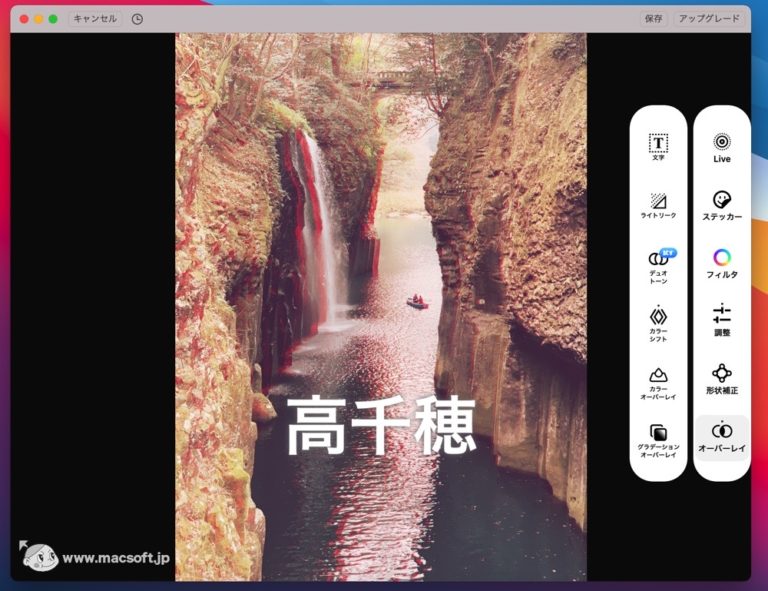Select the 高千穂 text overlay on photo
Image resolution: width=768 pixels, height=591 pixels.
tap(381, 426)
